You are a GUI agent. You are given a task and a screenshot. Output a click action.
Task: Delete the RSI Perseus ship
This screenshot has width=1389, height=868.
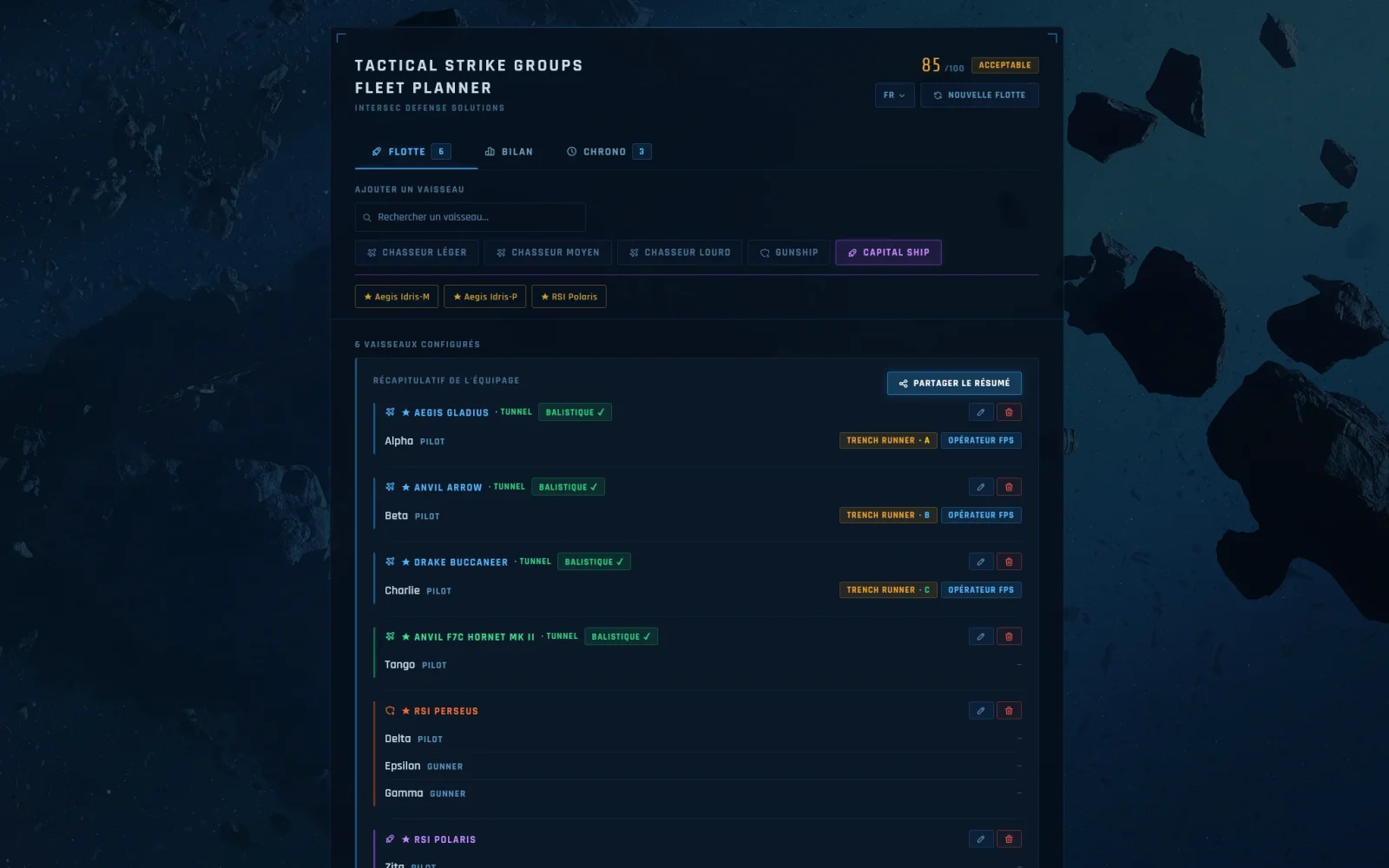pyautogui.click(x=1009, y=710)
